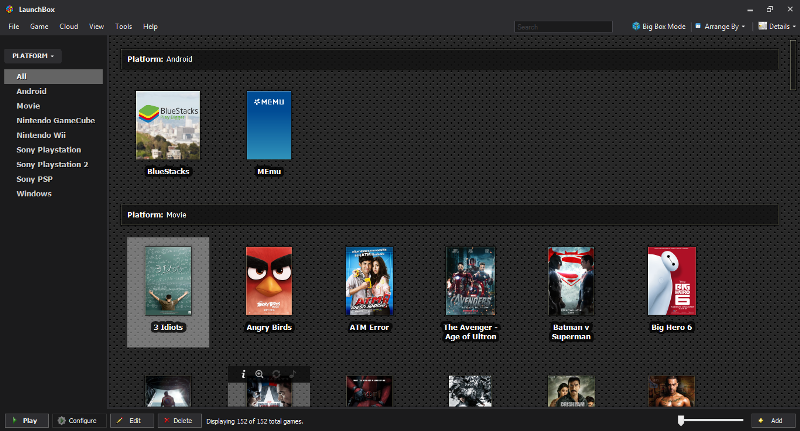Viewport: 800px width, 431px height.
Task: Select Windows platform in sidebar
Action: pyautogui.click(x=34, y=194)
